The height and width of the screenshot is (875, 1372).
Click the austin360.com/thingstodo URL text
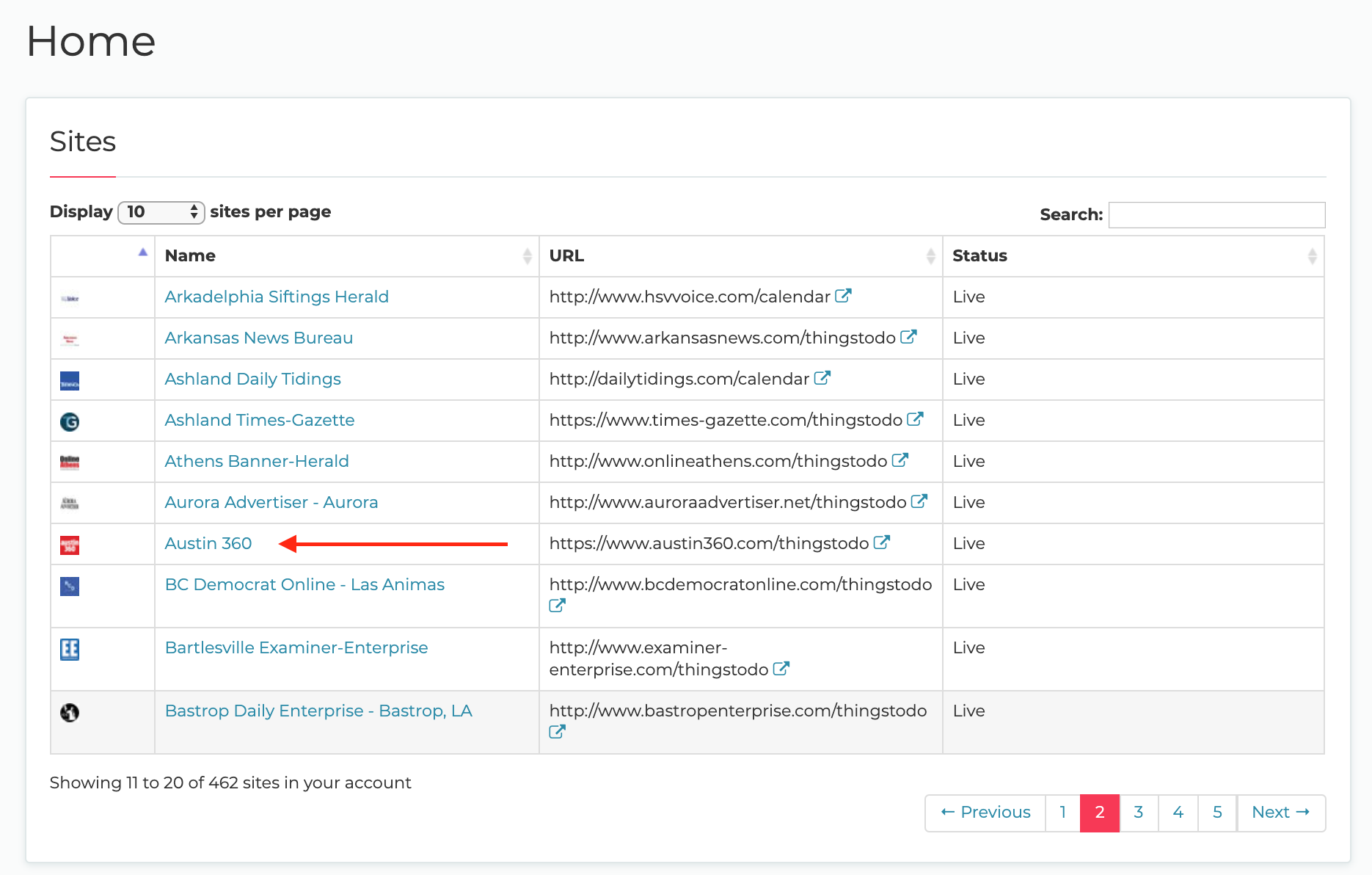[x=709, y=543]
